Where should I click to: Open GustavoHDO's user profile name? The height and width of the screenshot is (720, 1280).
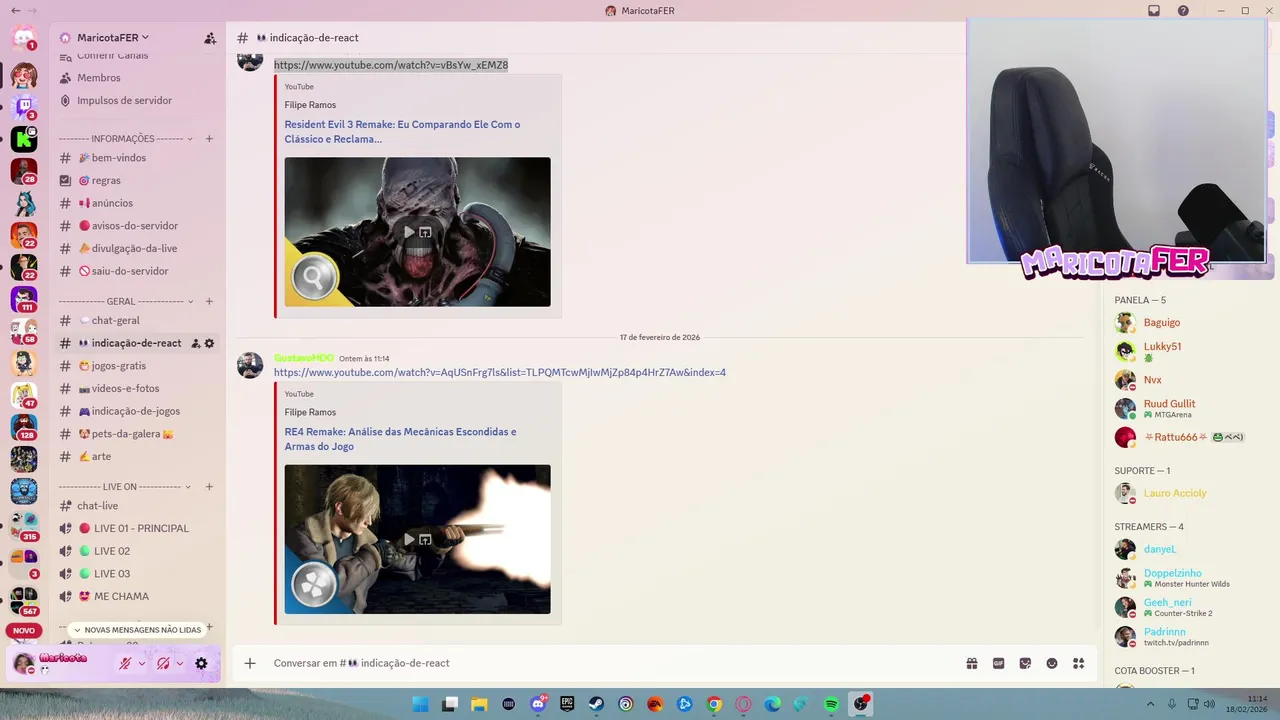pyautogui.click(x=304, y=358)
